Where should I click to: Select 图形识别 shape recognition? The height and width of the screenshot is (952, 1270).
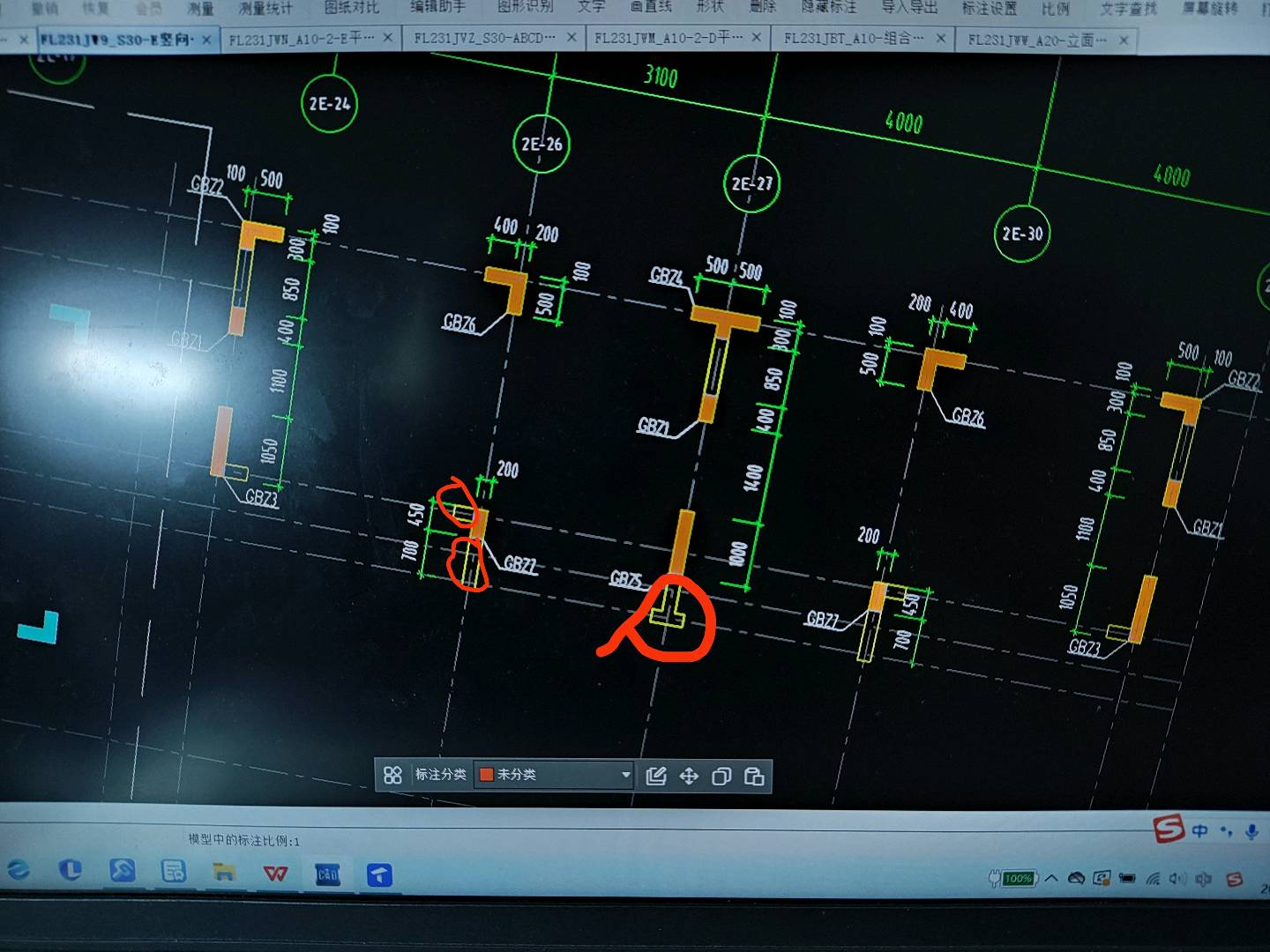(525, 7)
